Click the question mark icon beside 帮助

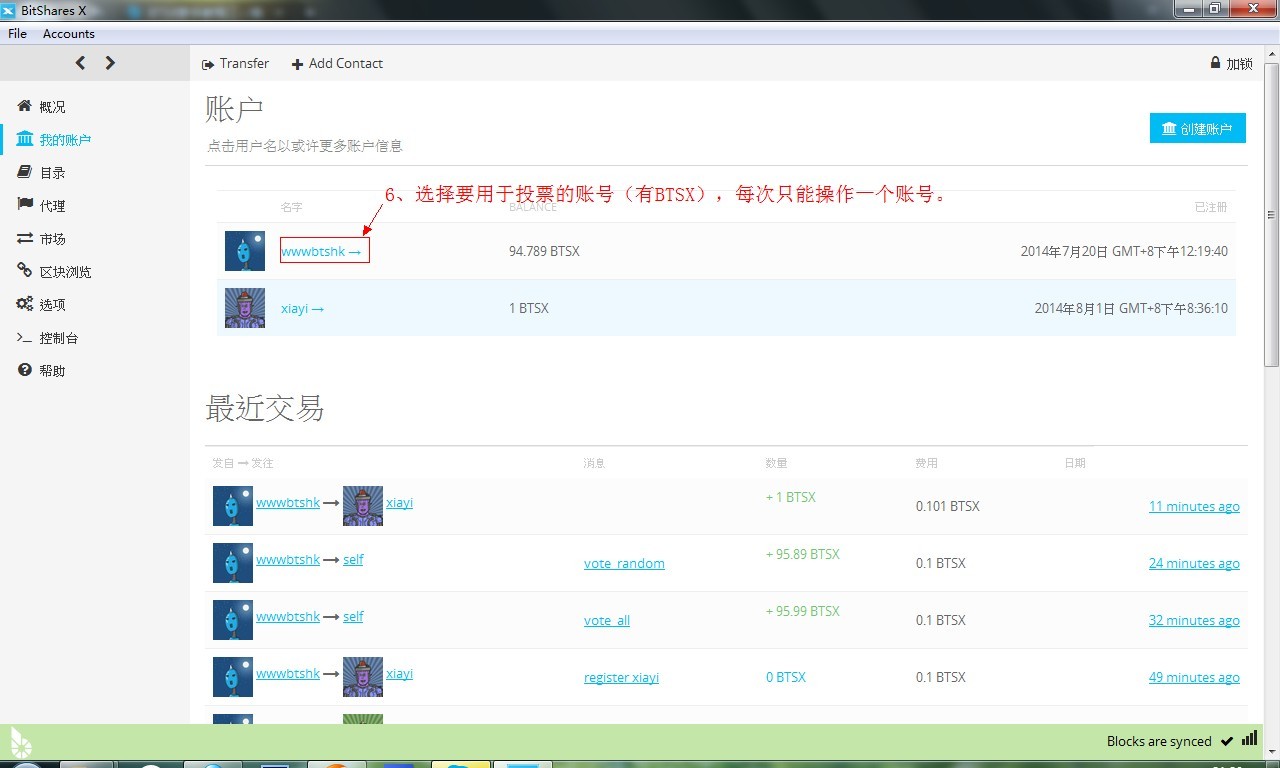tap(24, 370)
